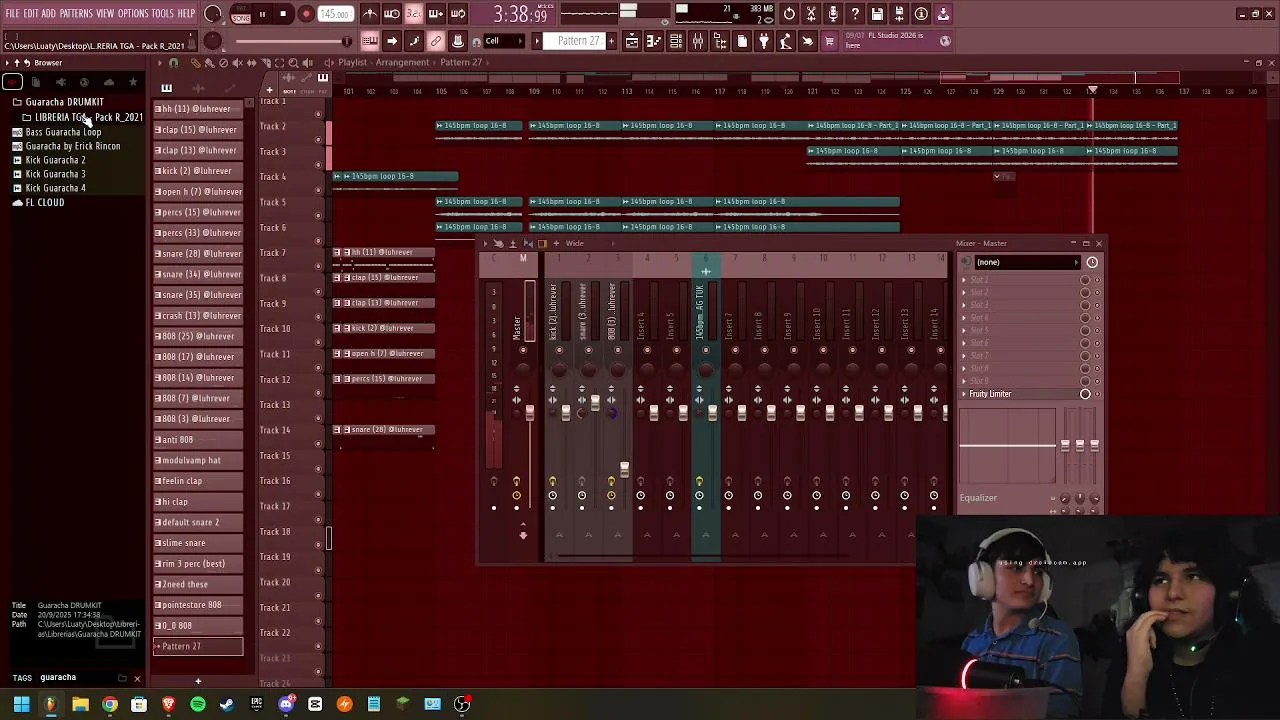
Task: Click the tags field showing 'guaracha'
Action: click(x=76, y=678)
